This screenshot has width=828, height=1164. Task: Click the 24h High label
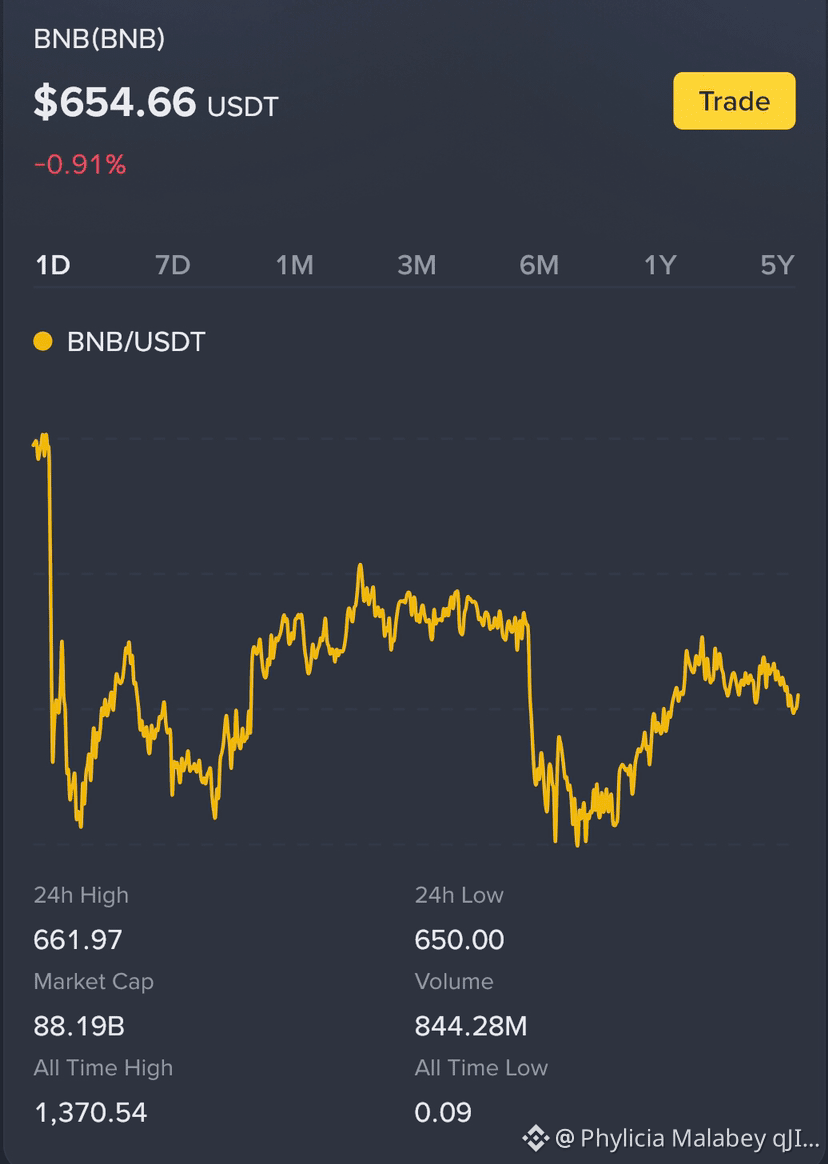click(x=81, y=895)
